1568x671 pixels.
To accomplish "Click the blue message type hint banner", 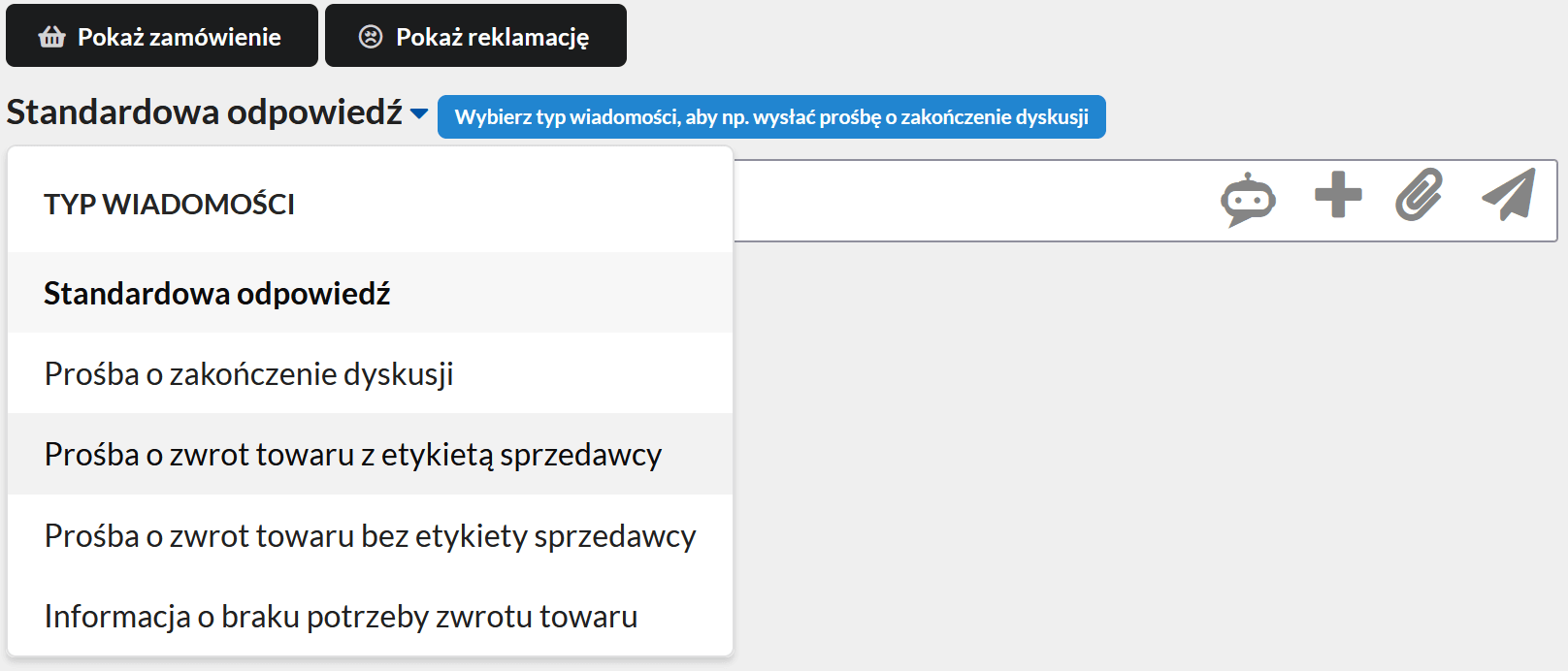I will [x=772, y=116].
